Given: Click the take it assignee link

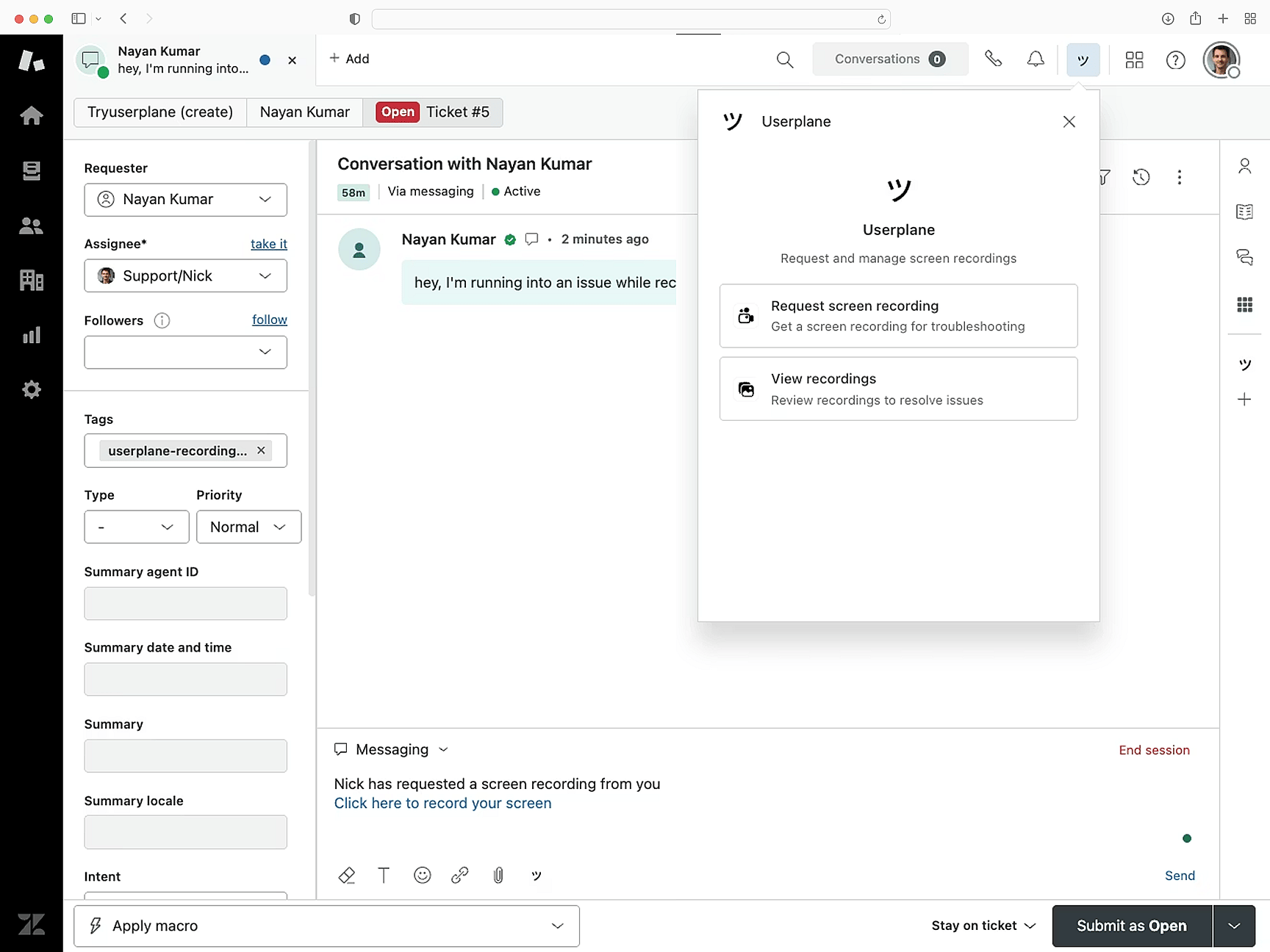Looking at the screenshot, I should [x=268, y=244].
